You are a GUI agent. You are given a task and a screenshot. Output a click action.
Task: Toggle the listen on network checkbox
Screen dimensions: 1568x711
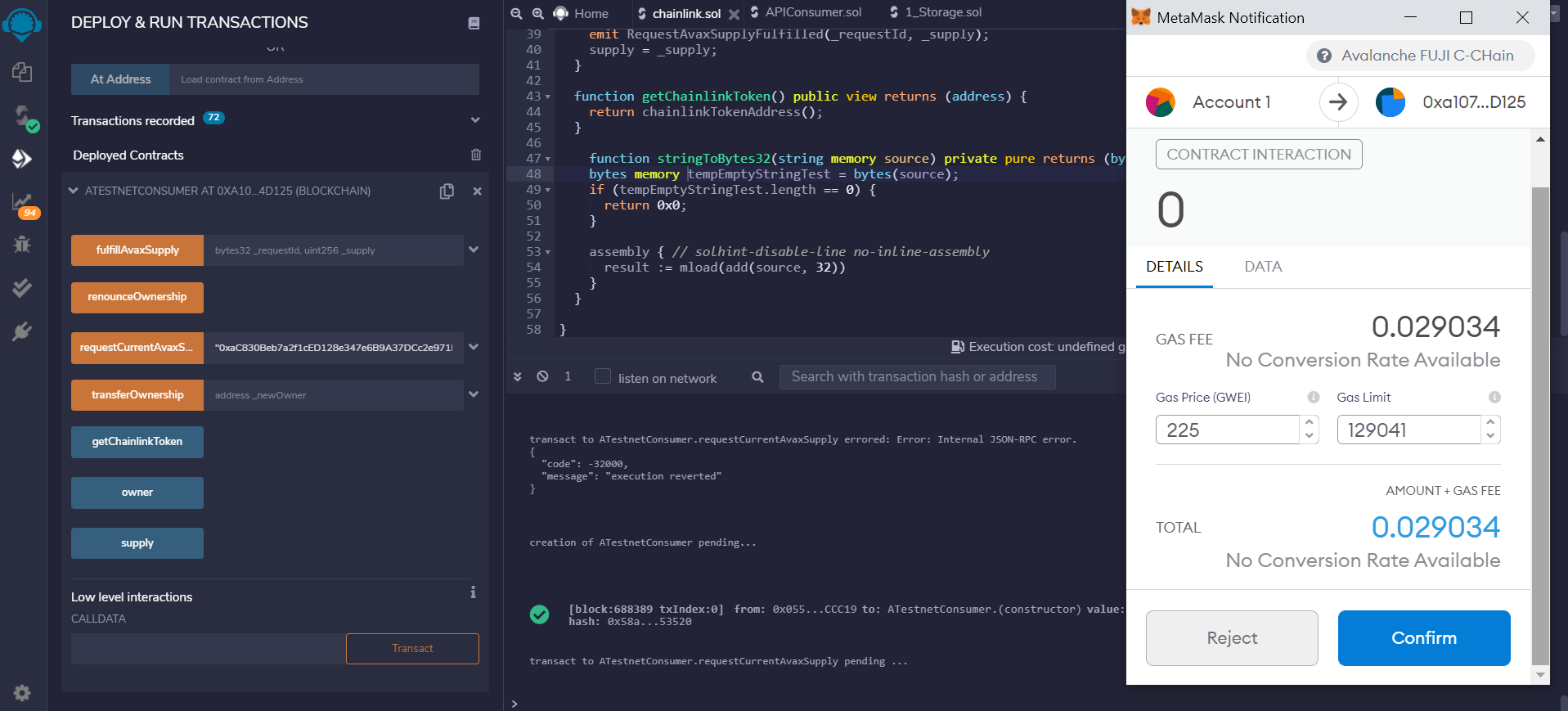coord(603,376)
